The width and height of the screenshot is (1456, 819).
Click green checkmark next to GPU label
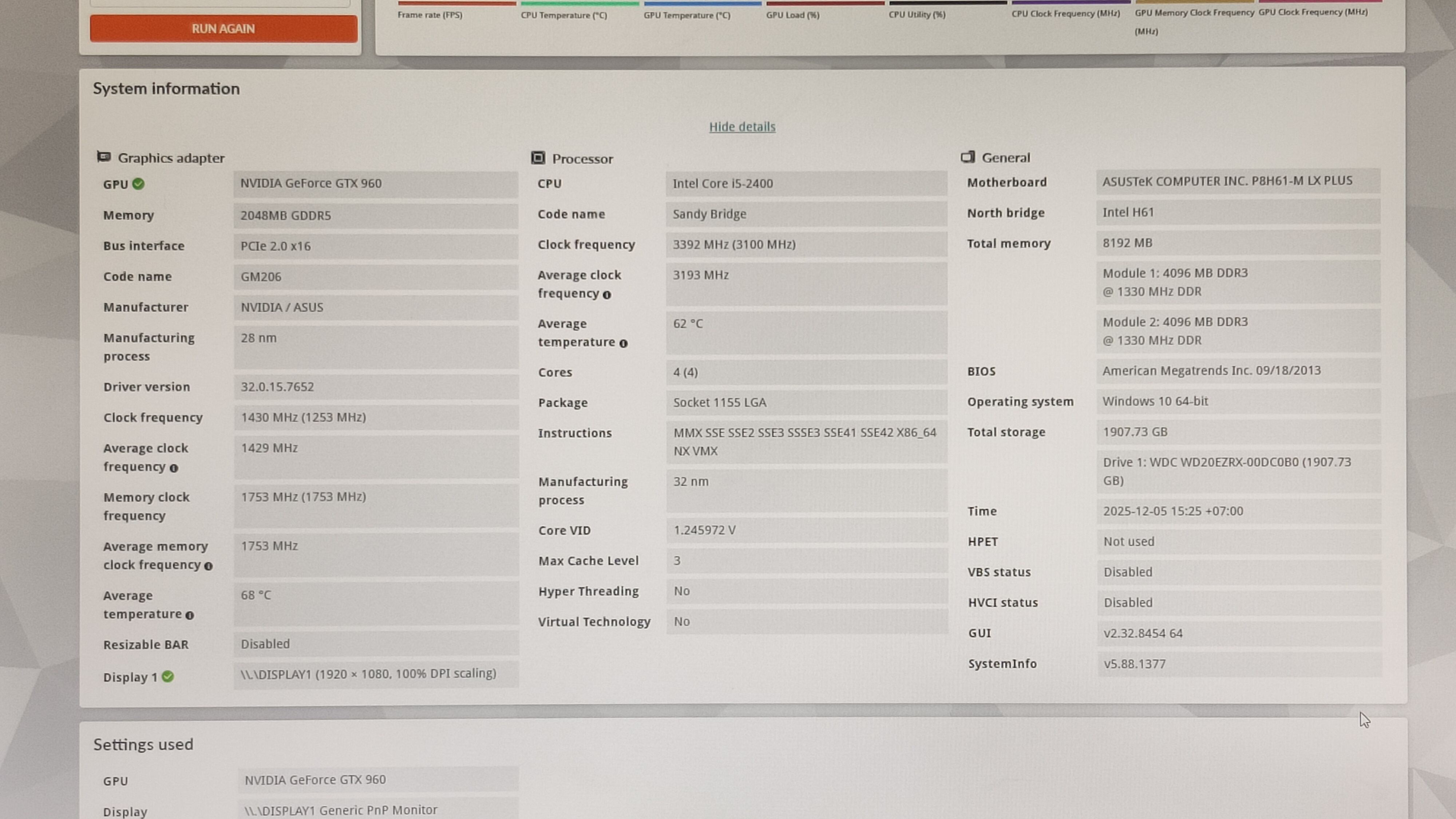138,184
